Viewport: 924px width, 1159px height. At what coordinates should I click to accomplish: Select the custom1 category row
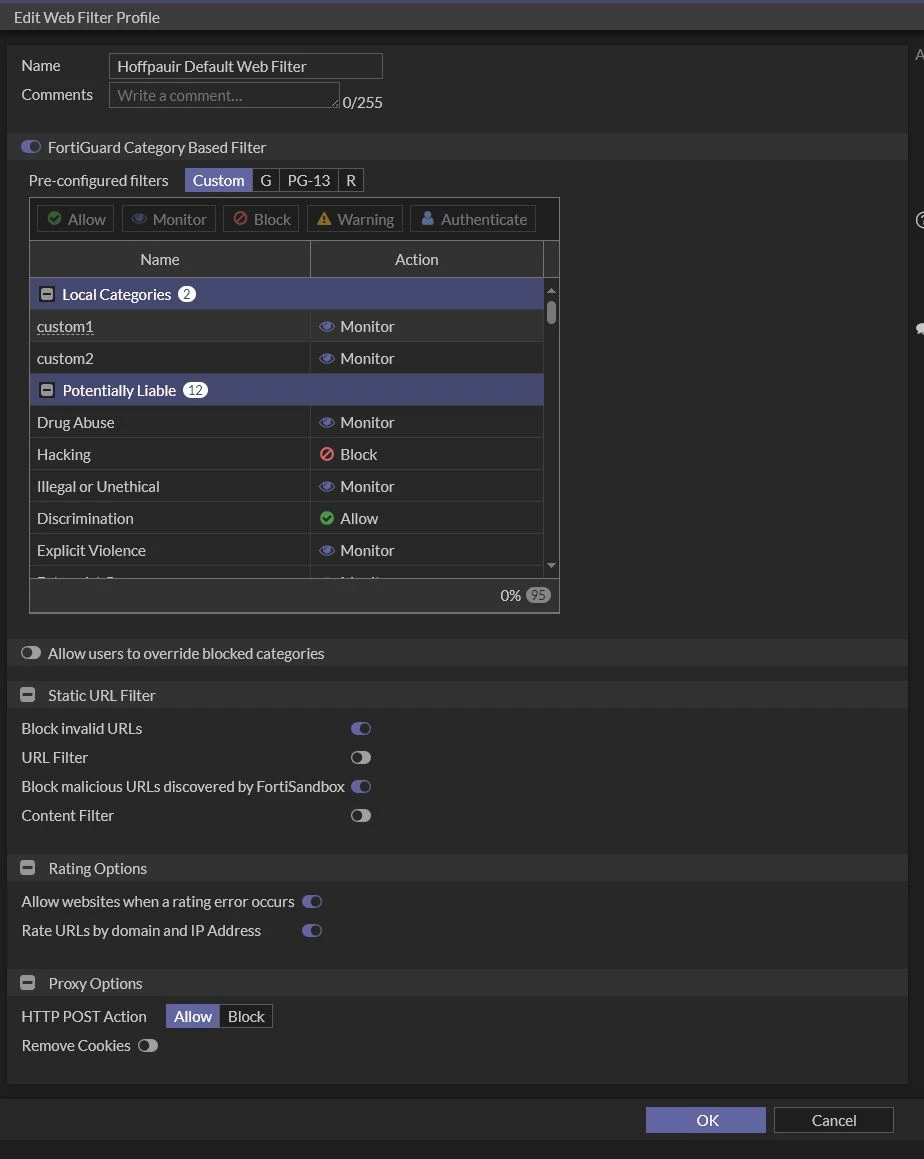(x=286, y=327)
